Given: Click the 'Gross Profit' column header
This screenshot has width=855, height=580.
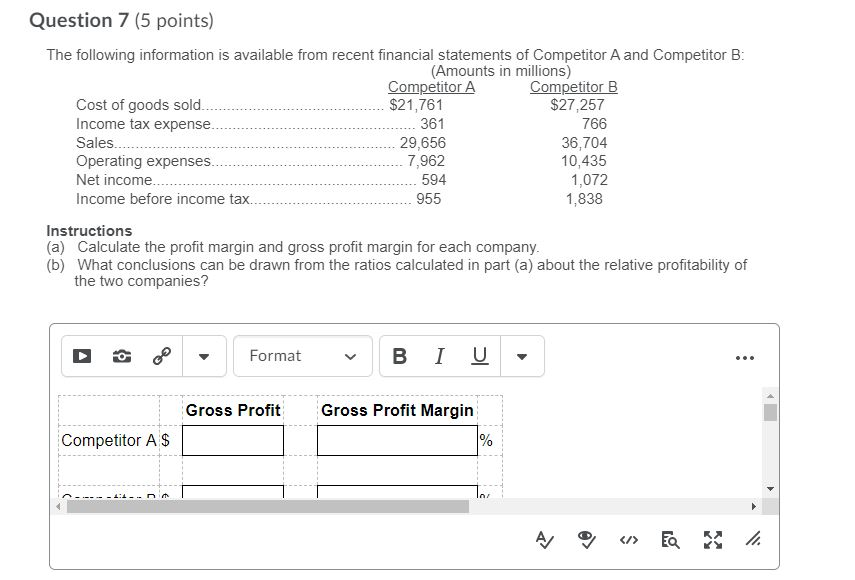Looking at the screenshot, I should tap(233, 410).
